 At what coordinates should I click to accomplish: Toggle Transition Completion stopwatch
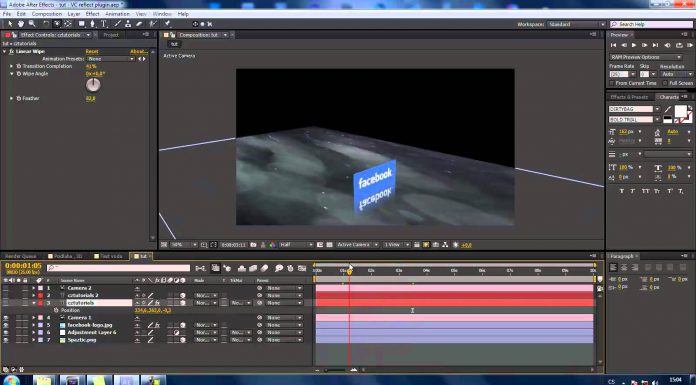tap(19, 66)
